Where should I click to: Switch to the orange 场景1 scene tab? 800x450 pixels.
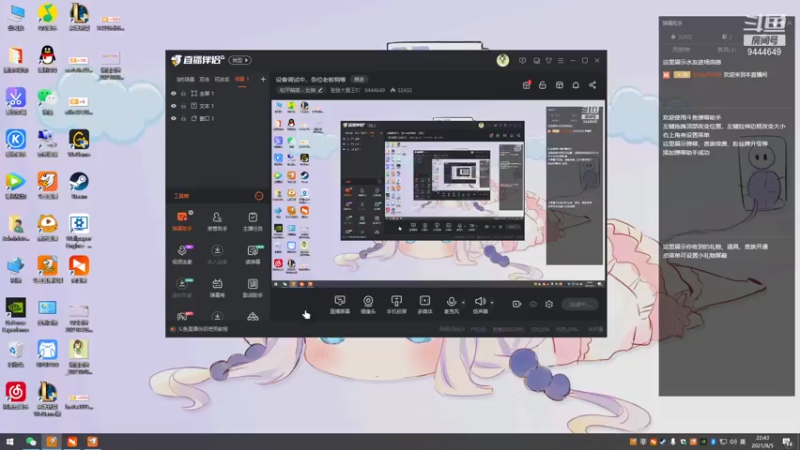[x=242, y=79]
